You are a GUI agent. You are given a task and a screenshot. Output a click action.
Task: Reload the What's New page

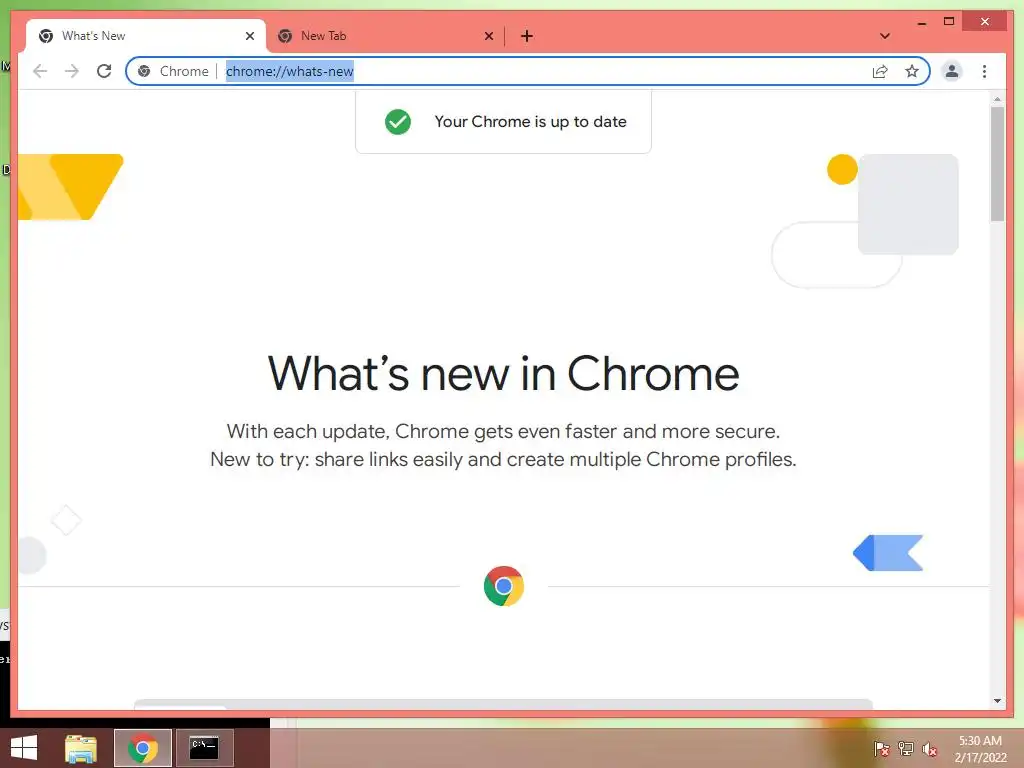(104, 71)
